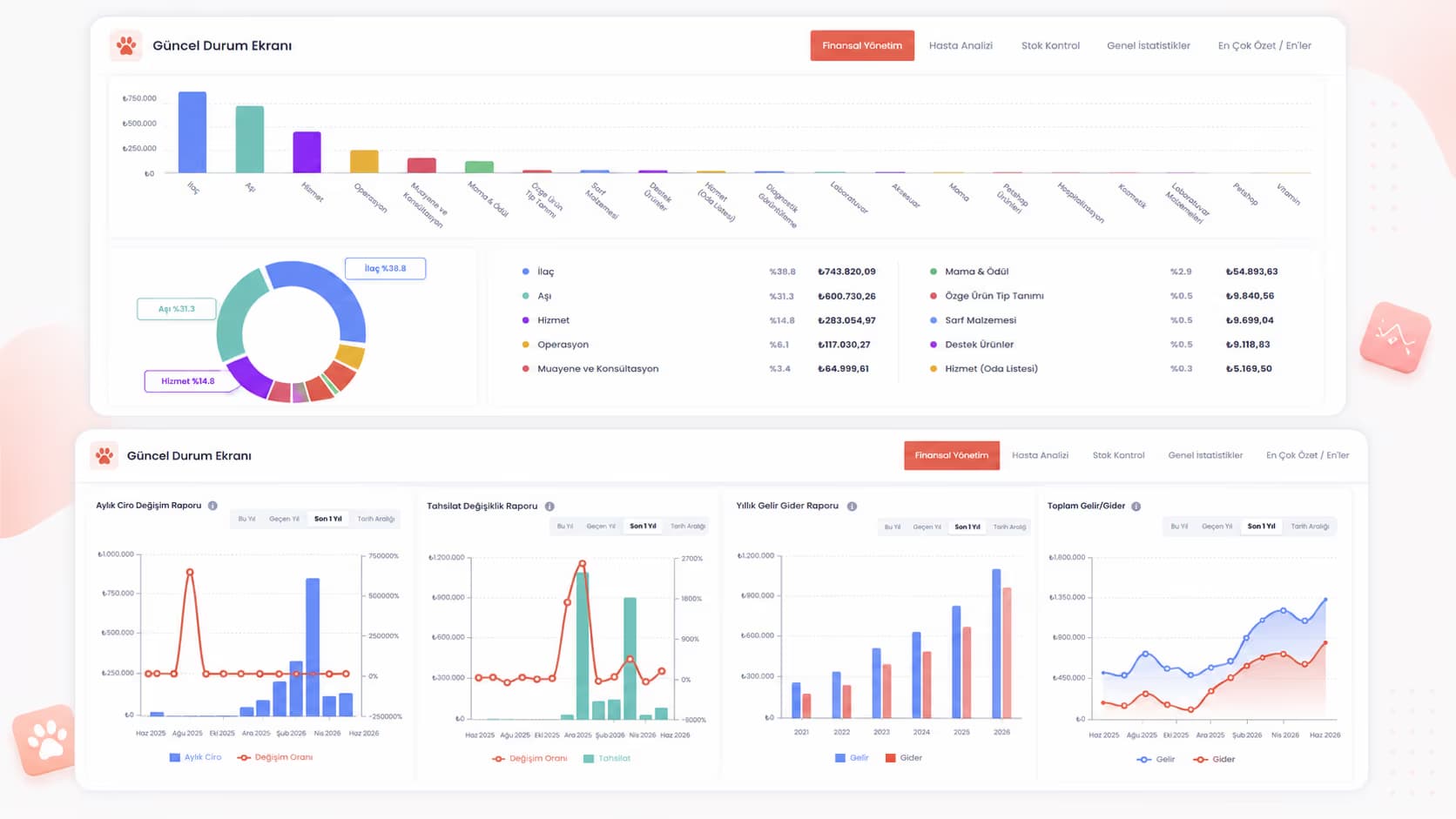Switch to Hasta Analizi in the lower dashboard card
The height and width of the screenshot is (819, 1456).
coord(1040,455)
